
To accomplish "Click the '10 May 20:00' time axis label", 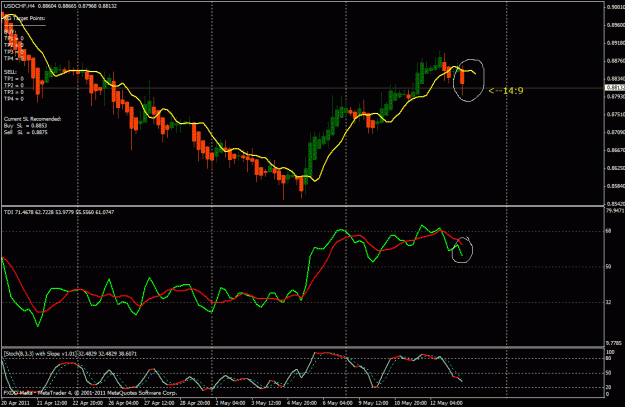I will (409, 403).
